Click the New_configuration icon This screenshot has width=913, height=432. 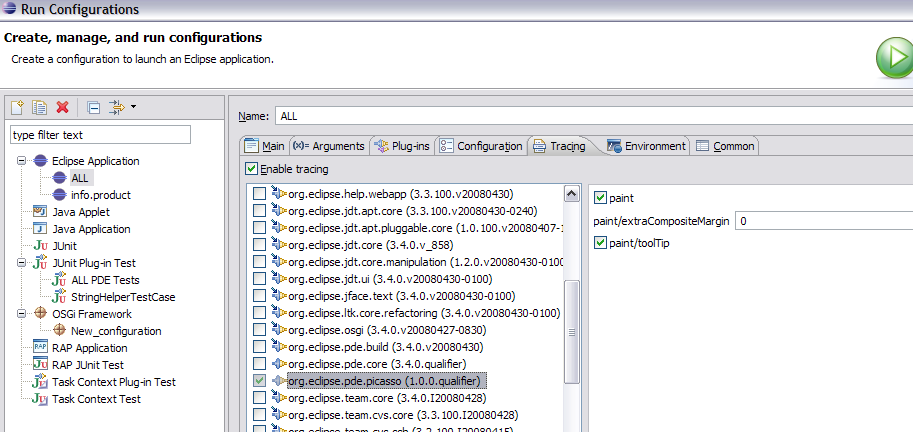coord(59,331)
